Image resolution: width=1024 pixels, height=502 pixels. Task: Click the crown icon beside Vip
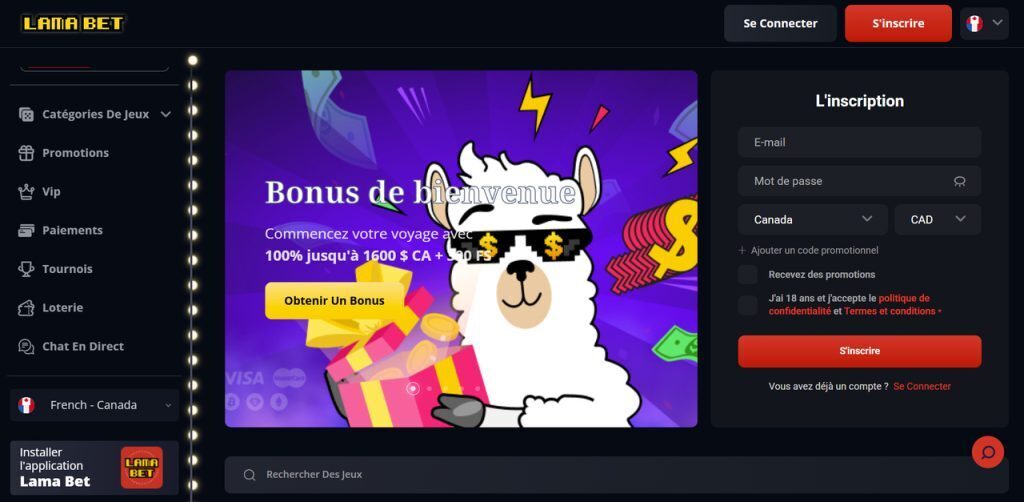(26, 191)
